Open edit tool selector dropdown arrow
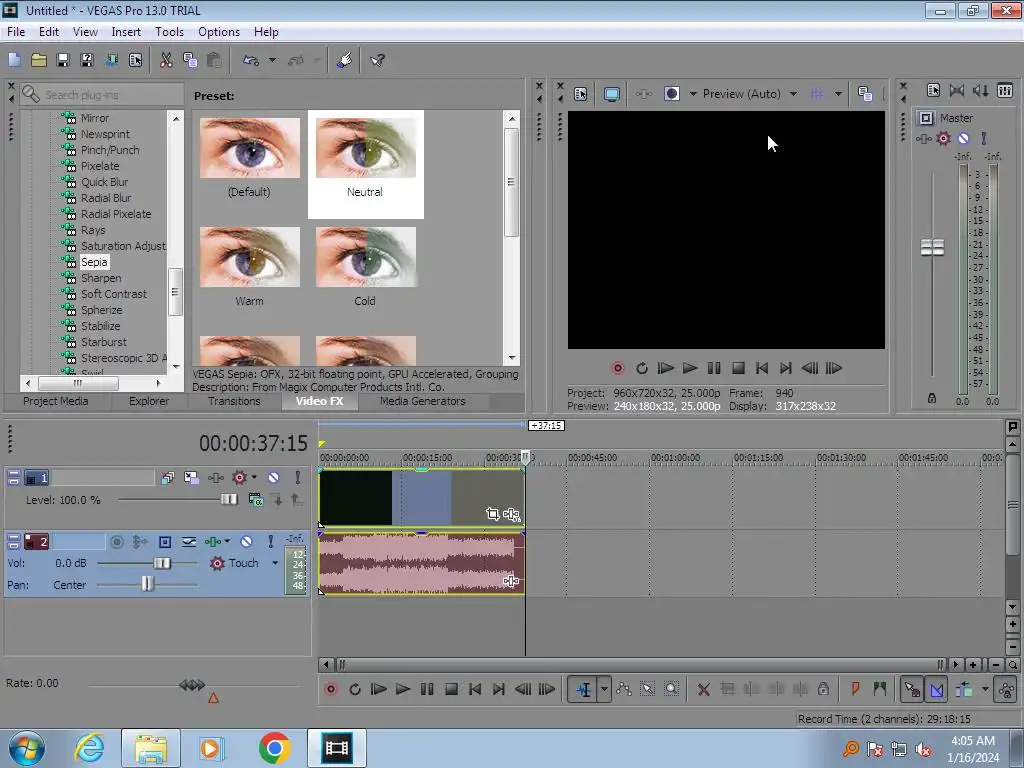1024x768 pixels. pos(604,689)
